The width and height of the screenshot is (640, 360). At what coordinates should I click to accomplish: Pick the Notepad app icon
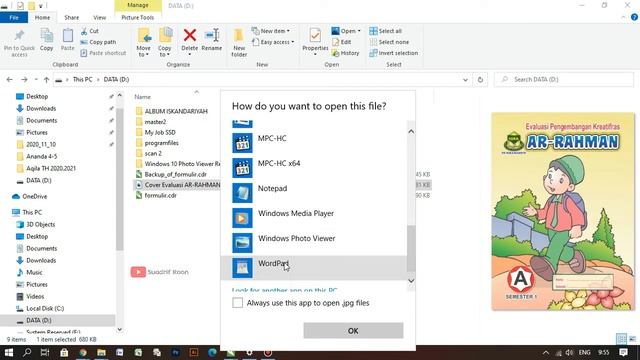pos(242,193)
